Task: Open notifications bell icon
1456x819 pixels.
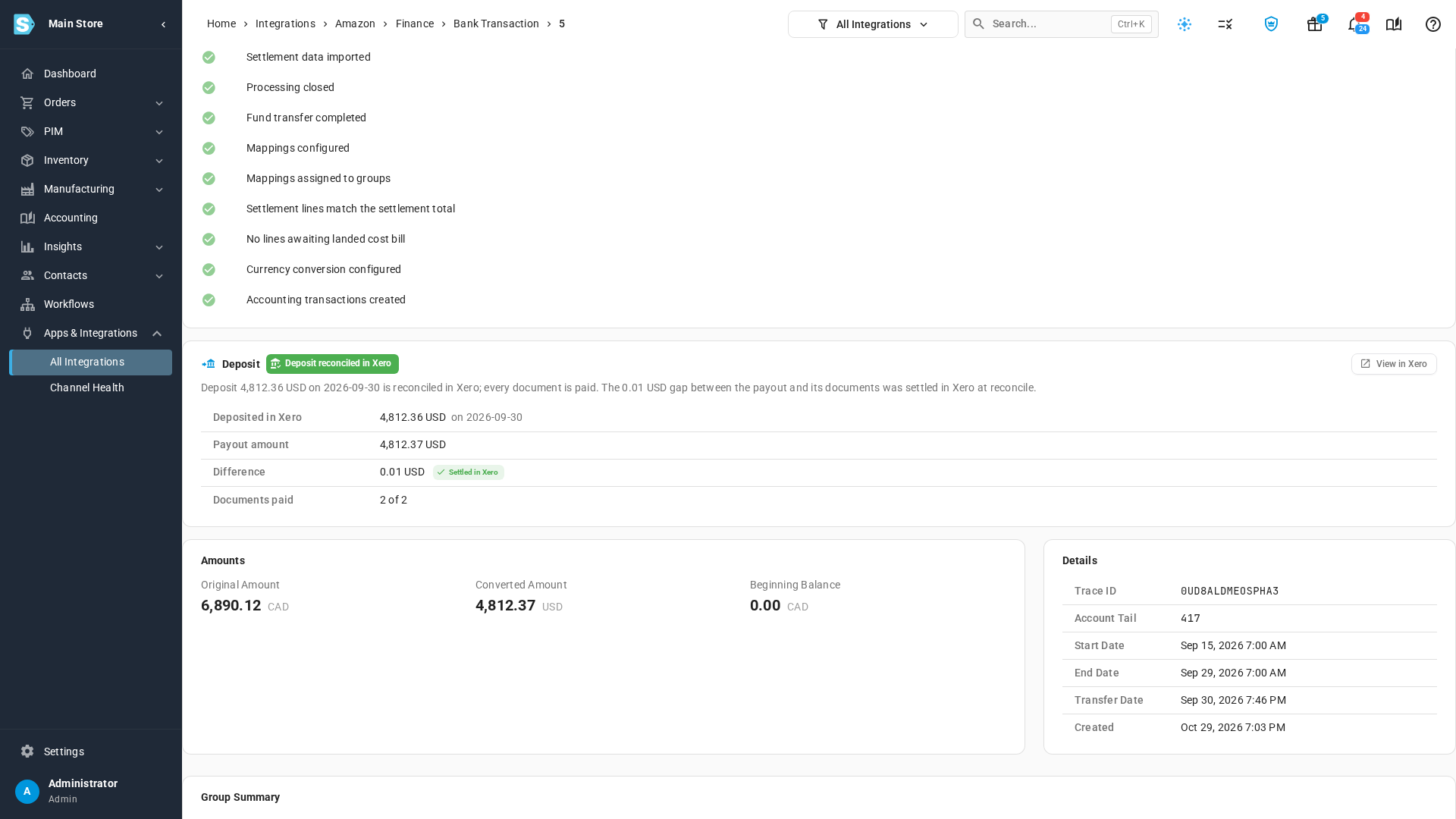Action: tap(1354, 24)
